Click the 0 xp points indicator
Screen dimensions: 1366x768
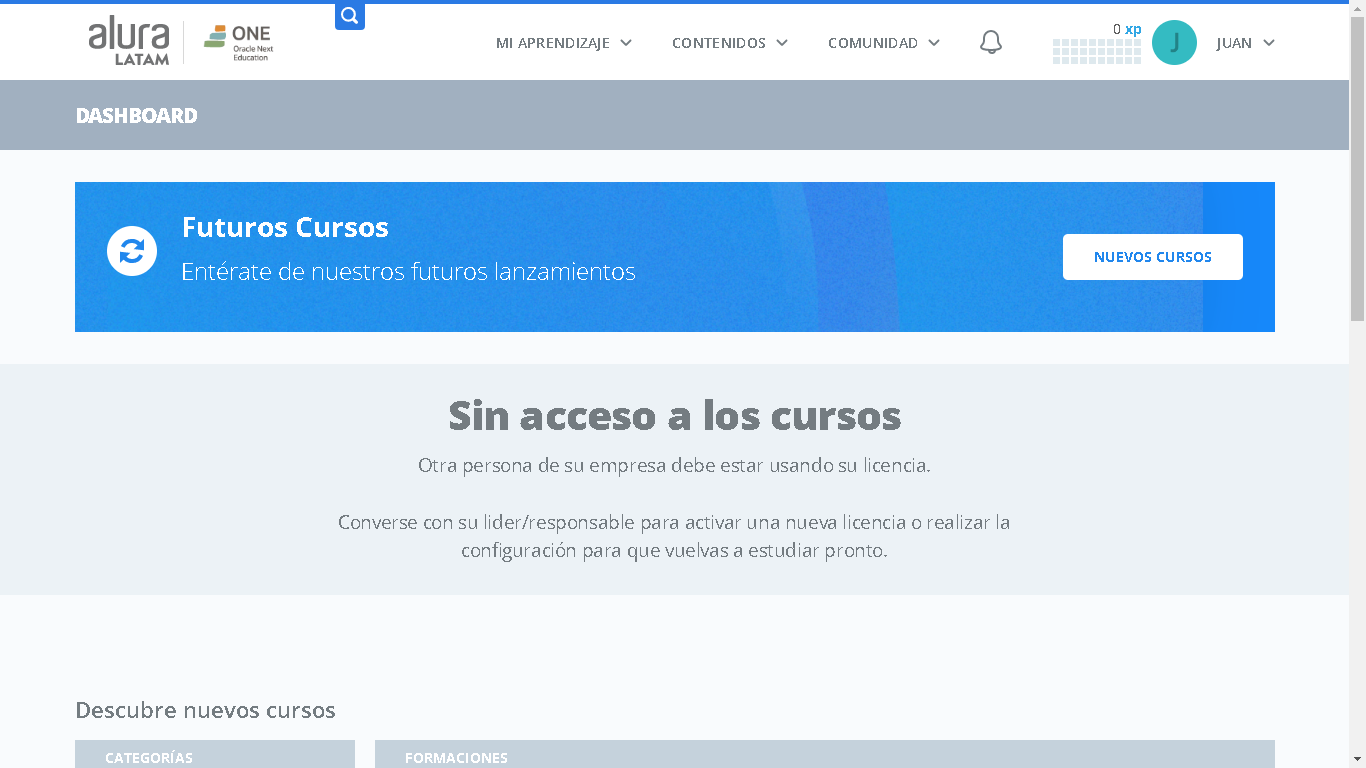(x=1127, y=29)
